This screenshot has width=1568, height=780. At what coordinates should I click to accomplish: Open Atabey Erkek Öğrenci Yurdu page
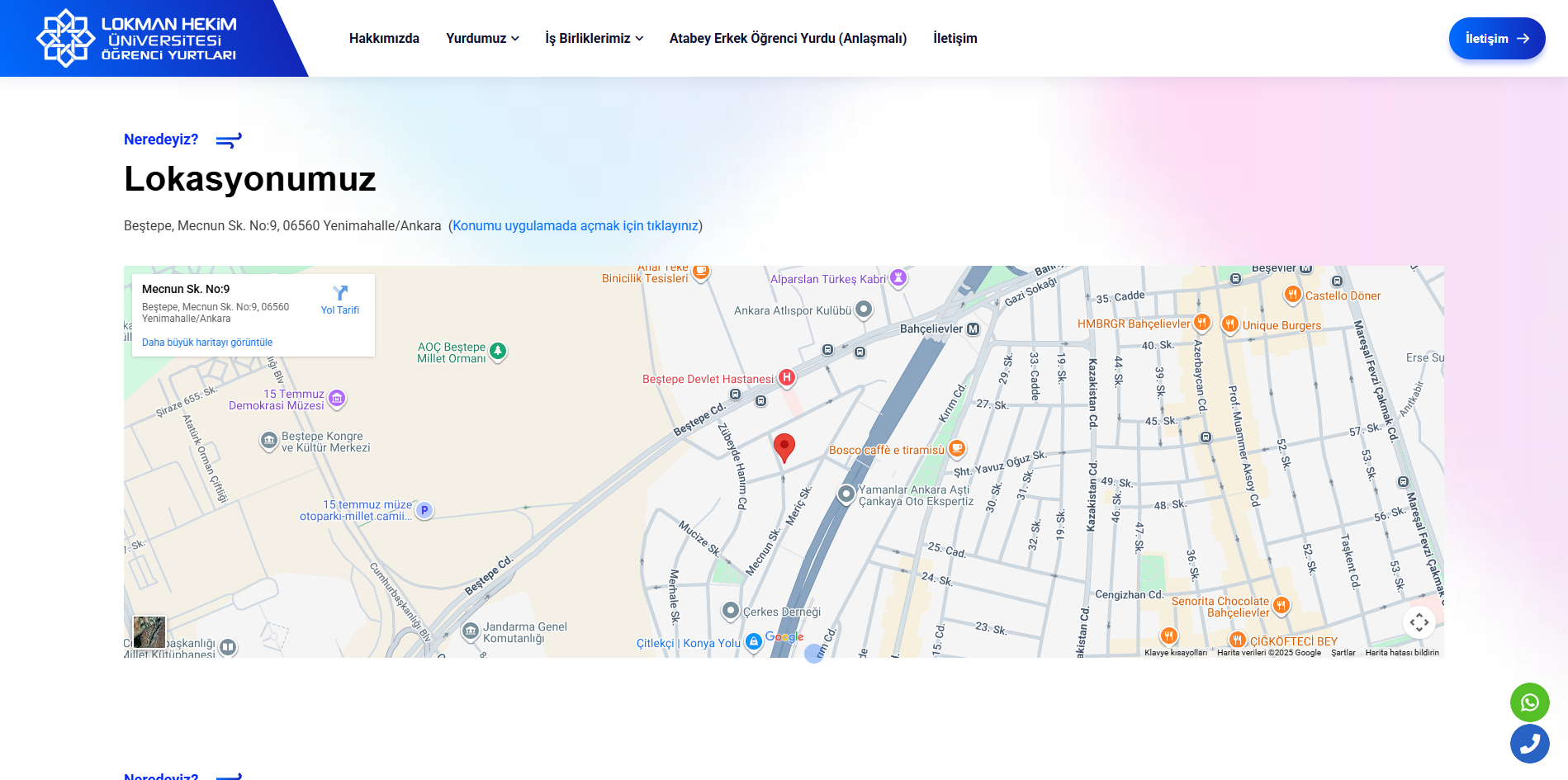788,39
